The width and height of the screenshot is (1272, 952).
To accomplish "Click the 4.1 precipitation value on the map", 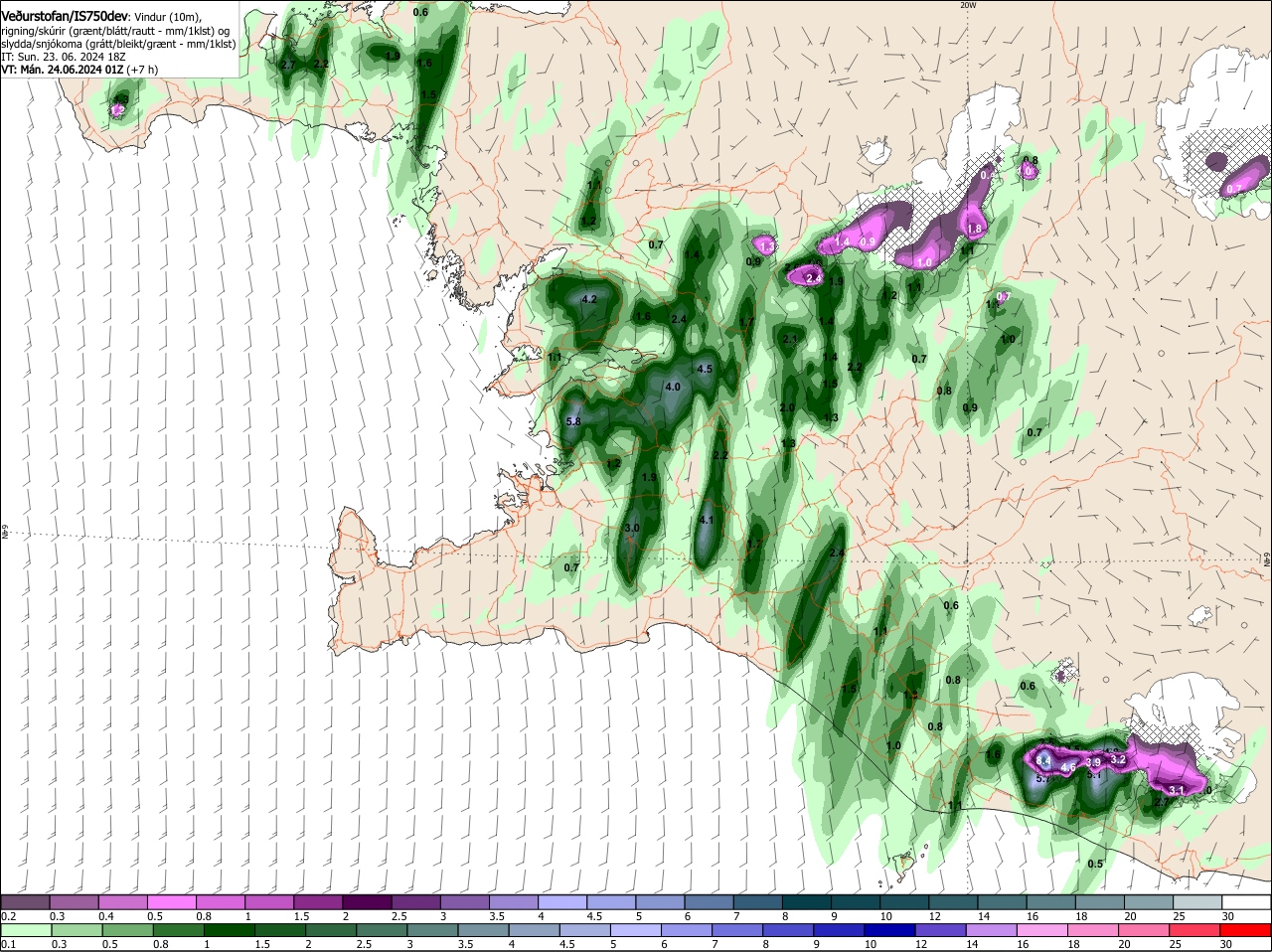I will pos(707,520).
